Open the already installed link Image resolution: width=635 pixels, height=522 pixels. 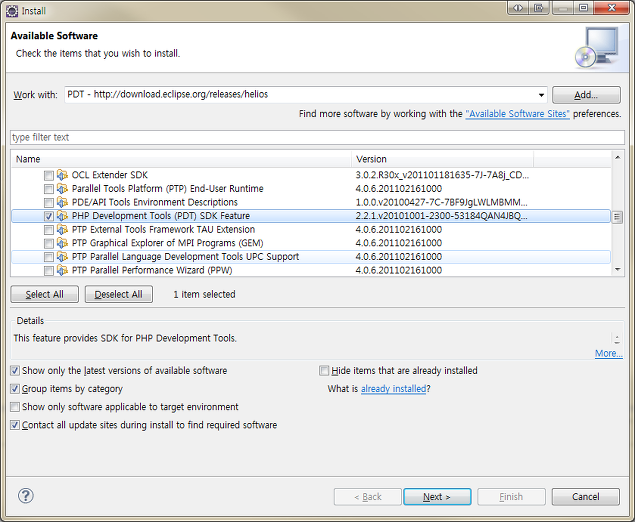(393, 389)
